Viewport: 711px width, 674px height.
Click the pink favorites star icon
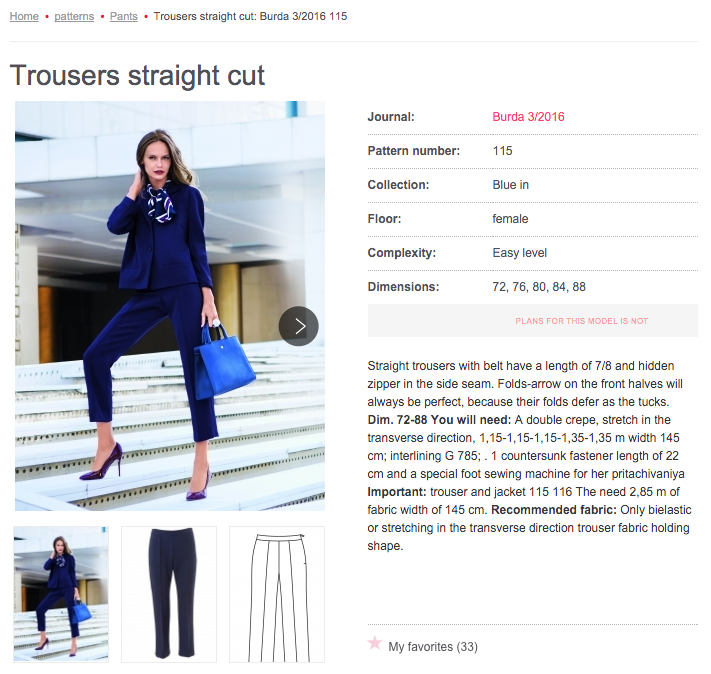(375, 643)
